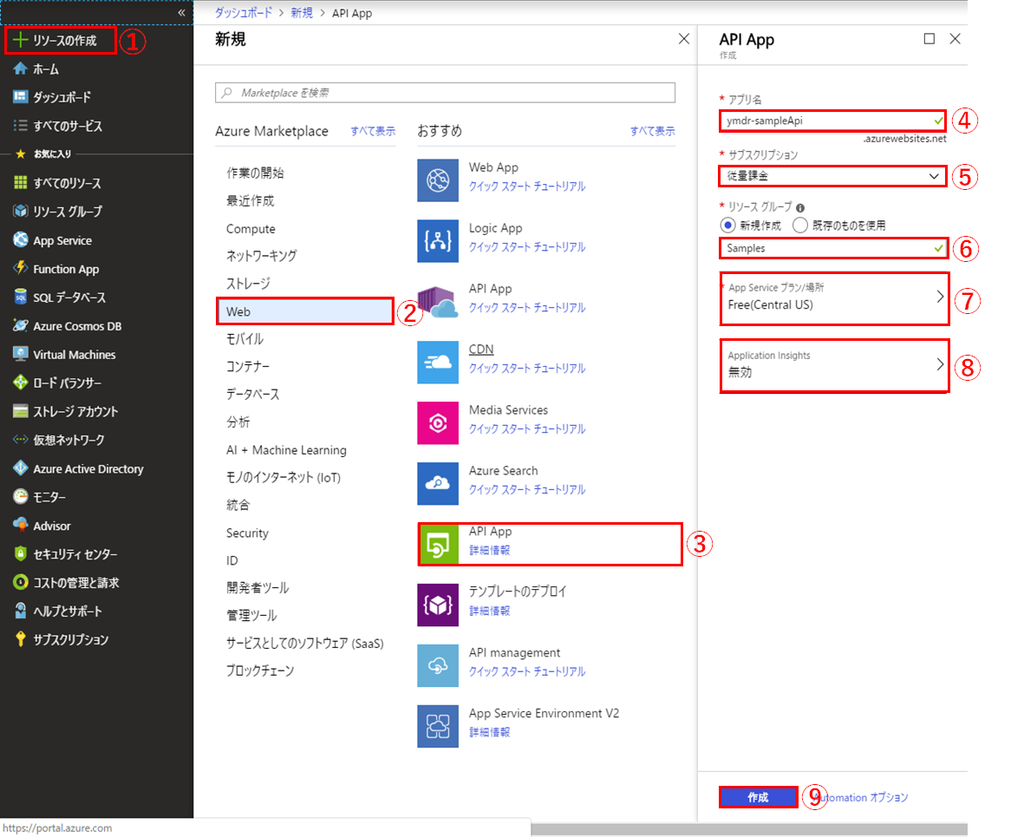Screen dimensions: 1024x837
Task: Select the ストレージ category
Action: (x=248, y=284)
